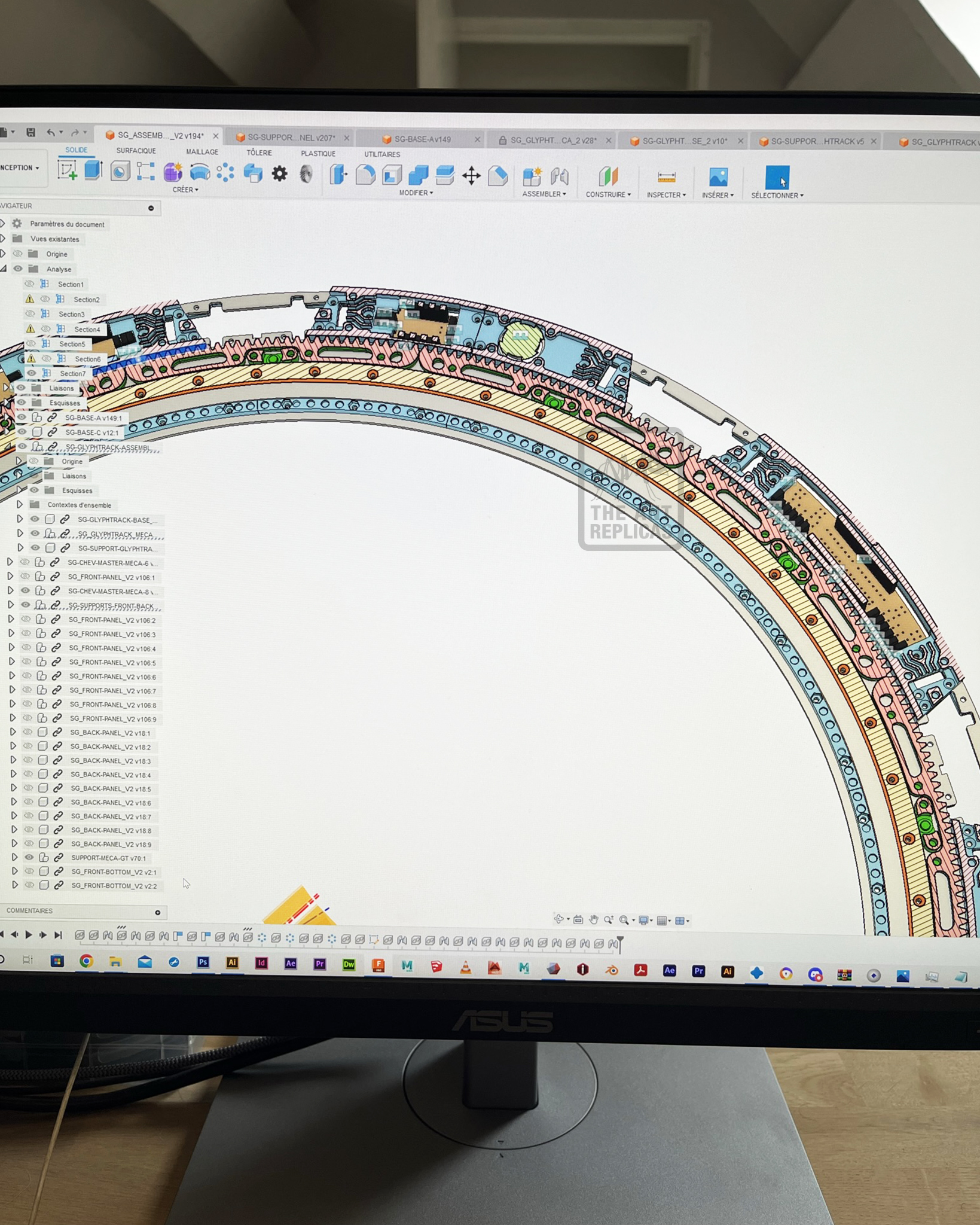Select the Shell tool
The width and height of the screenshot is (980, 1225).
[391, 175]
